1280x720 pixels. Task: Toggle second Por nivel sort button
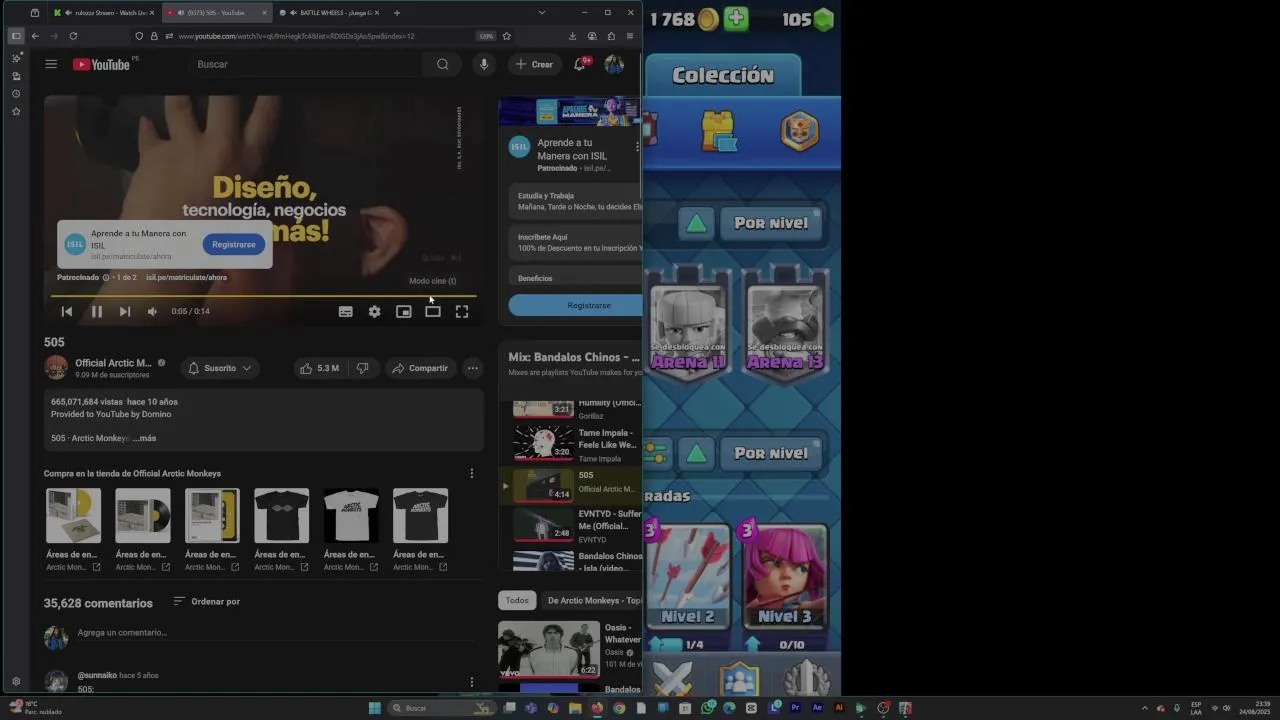771,453
